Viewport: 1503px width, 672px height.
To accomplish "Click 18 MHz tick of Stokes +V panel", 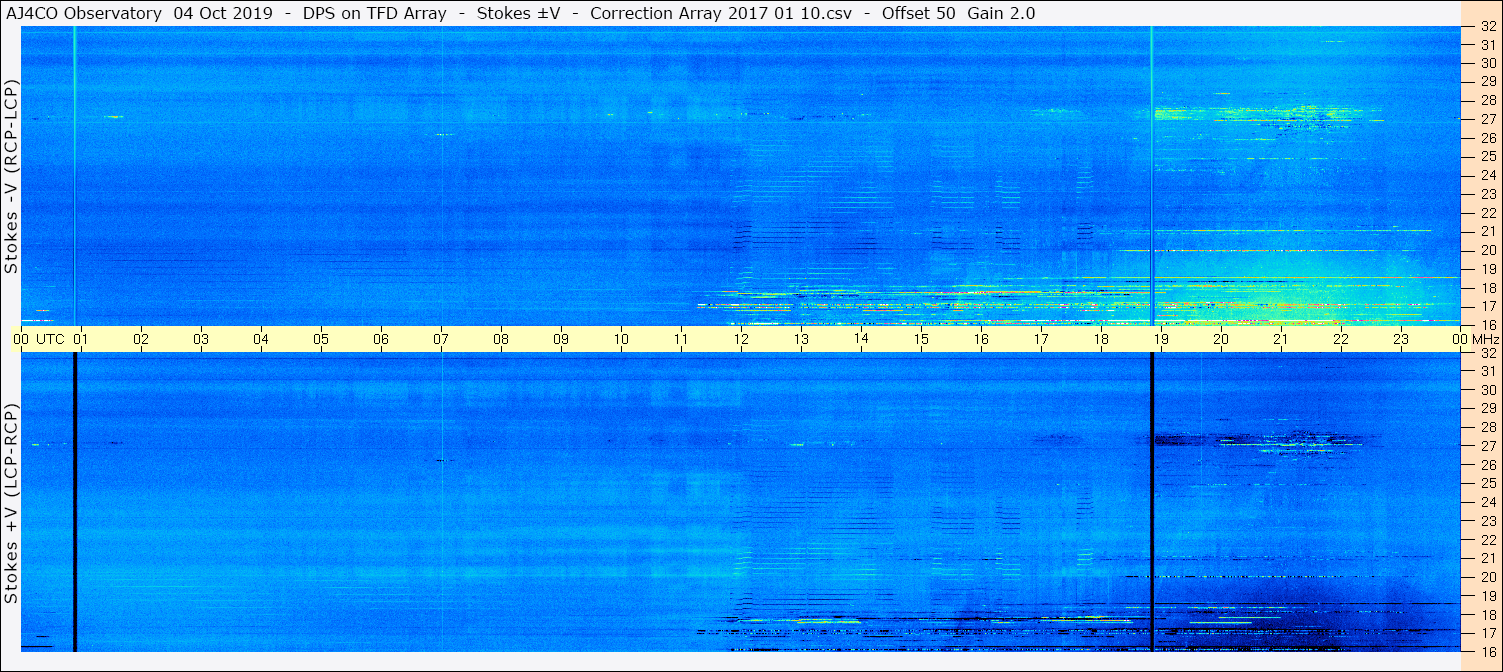I will pos(1487,615).
